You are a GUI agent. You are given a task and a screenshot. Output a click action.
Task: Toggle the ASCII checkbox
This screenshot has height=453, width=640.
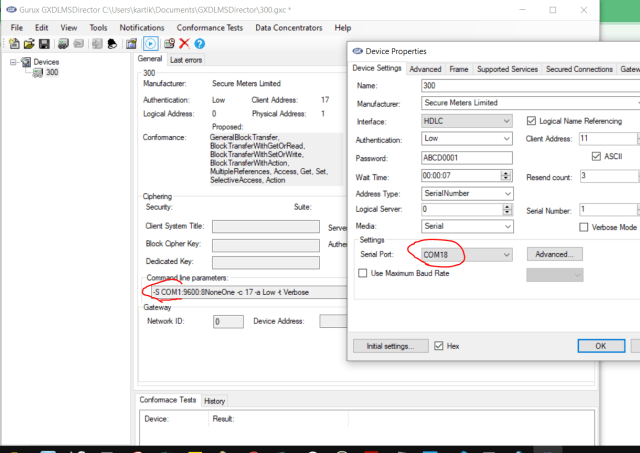[596, 156]
